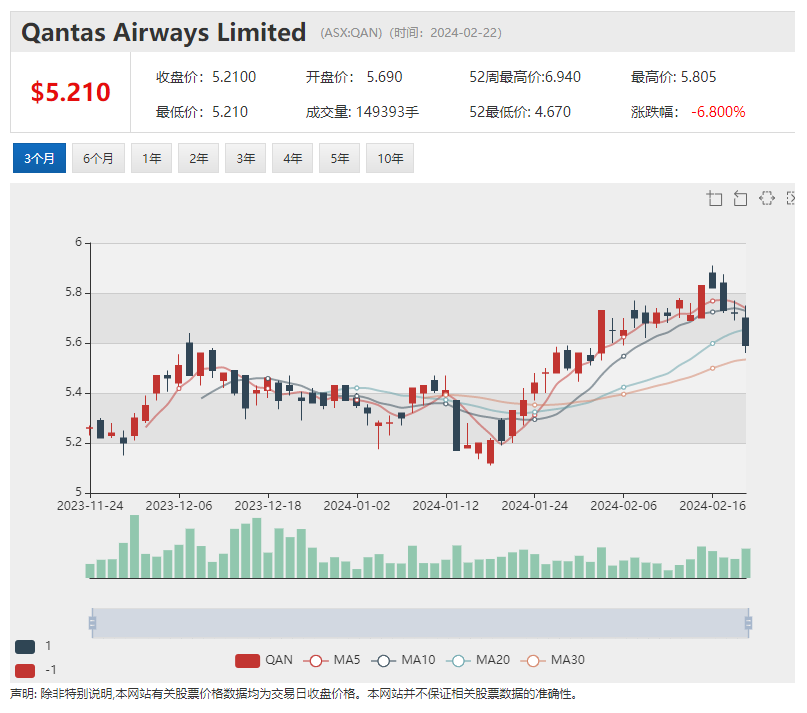Click the left handle of the range slider
This screenshot has width=807, height=713.
coord(93,622)
